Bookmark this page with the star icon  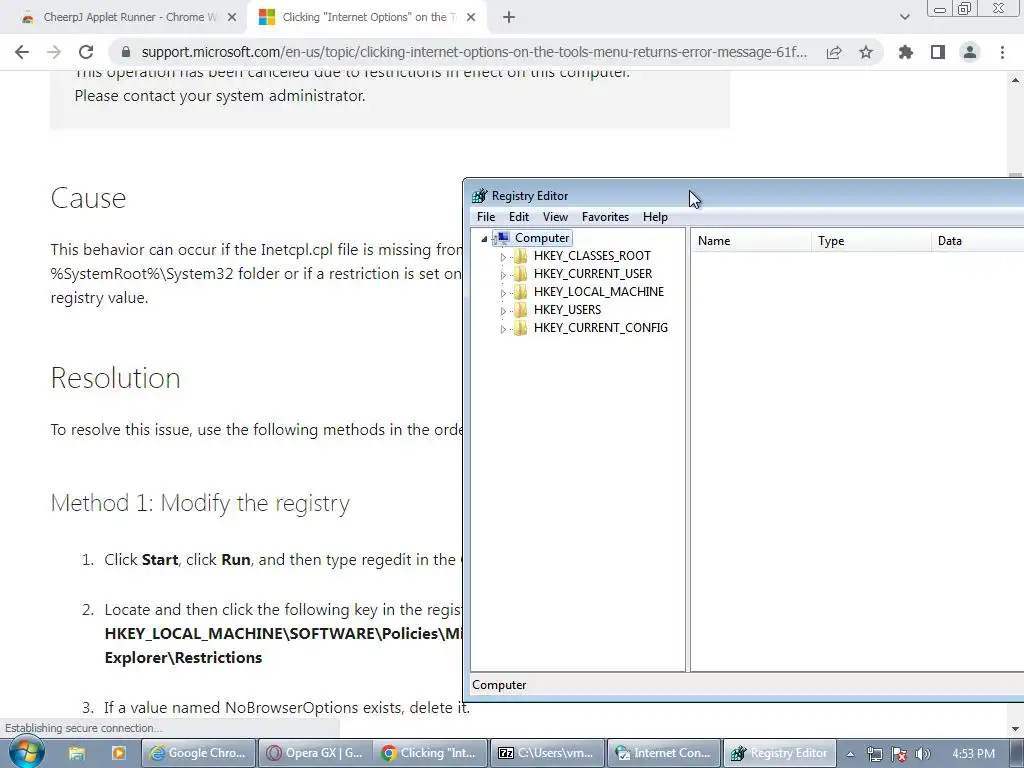[x=866, y=52]
